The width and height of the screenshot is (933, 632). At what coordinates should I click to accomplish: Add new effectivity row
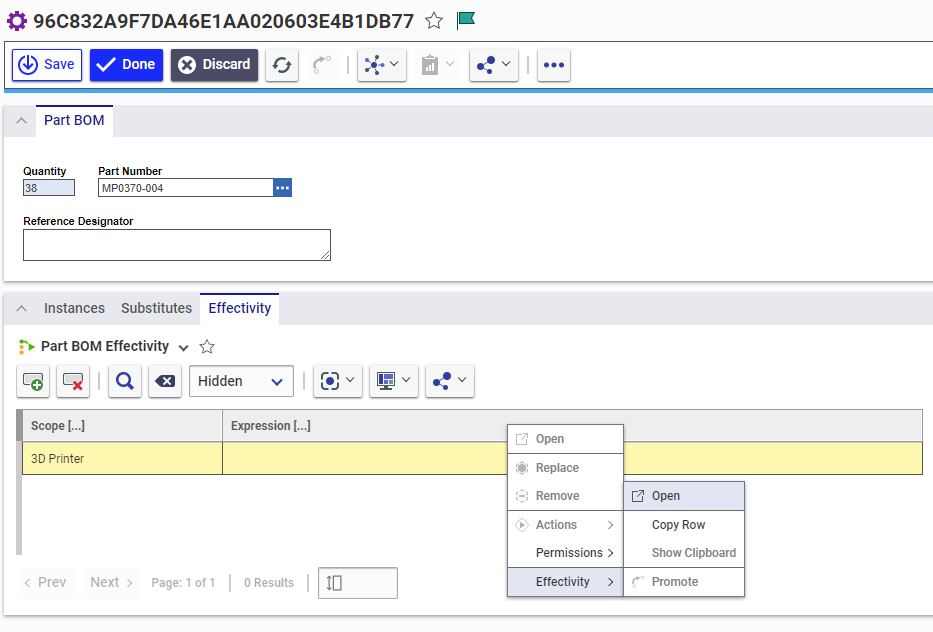coord(33,381)
